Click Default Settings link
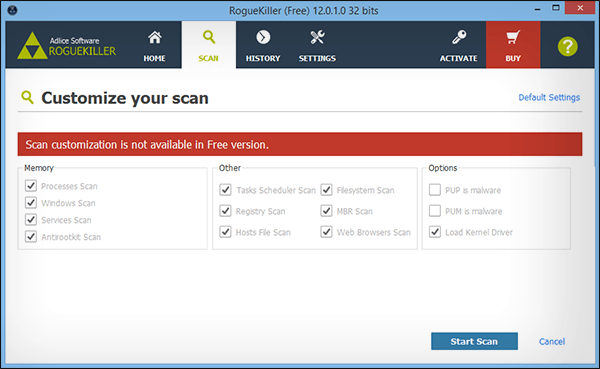The height and width of the screenshot is (369, 600). point(549,97)
